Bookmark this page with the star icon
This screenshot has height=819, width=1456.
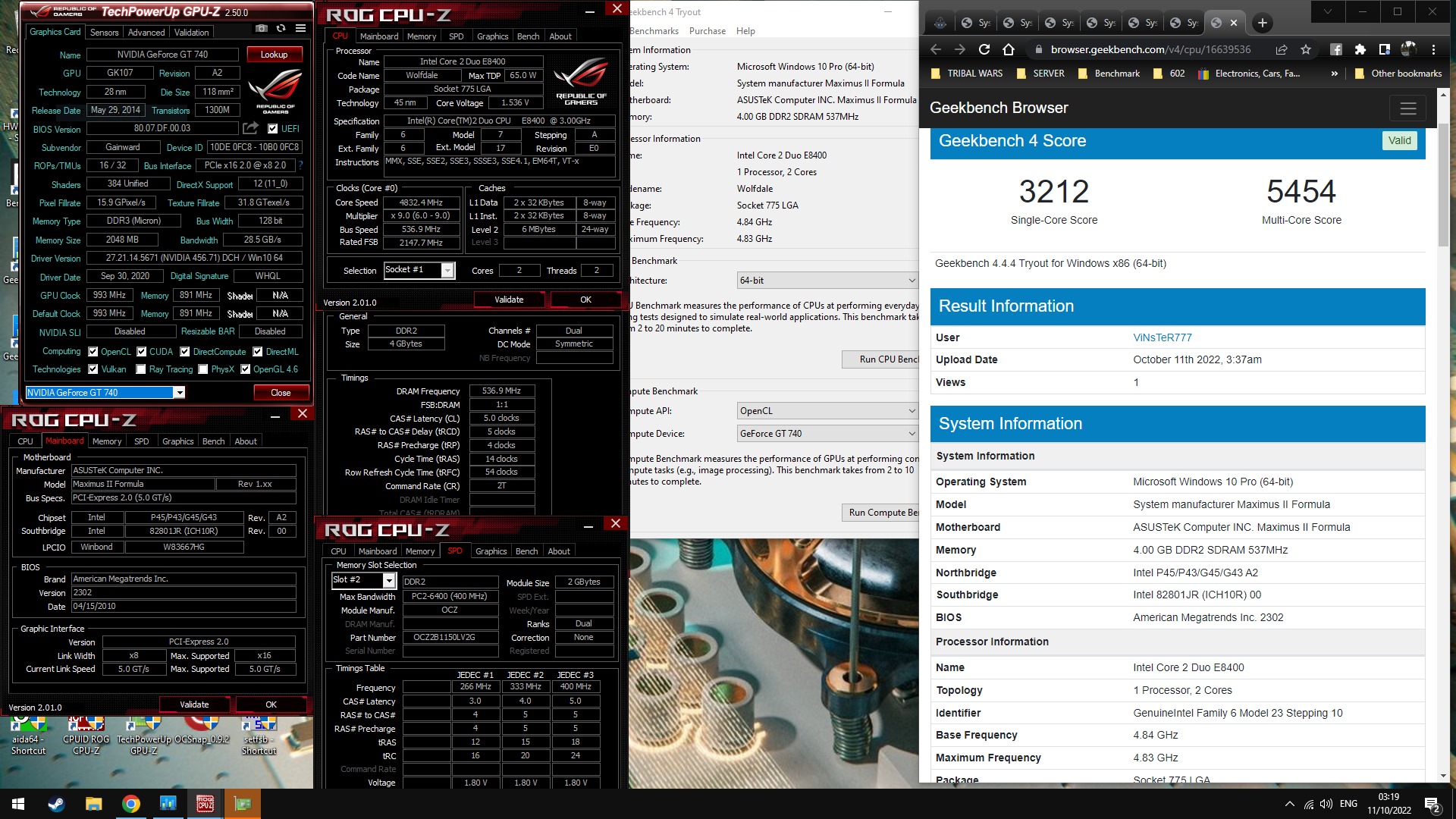pyautogui.click(x=1306, y=49)
